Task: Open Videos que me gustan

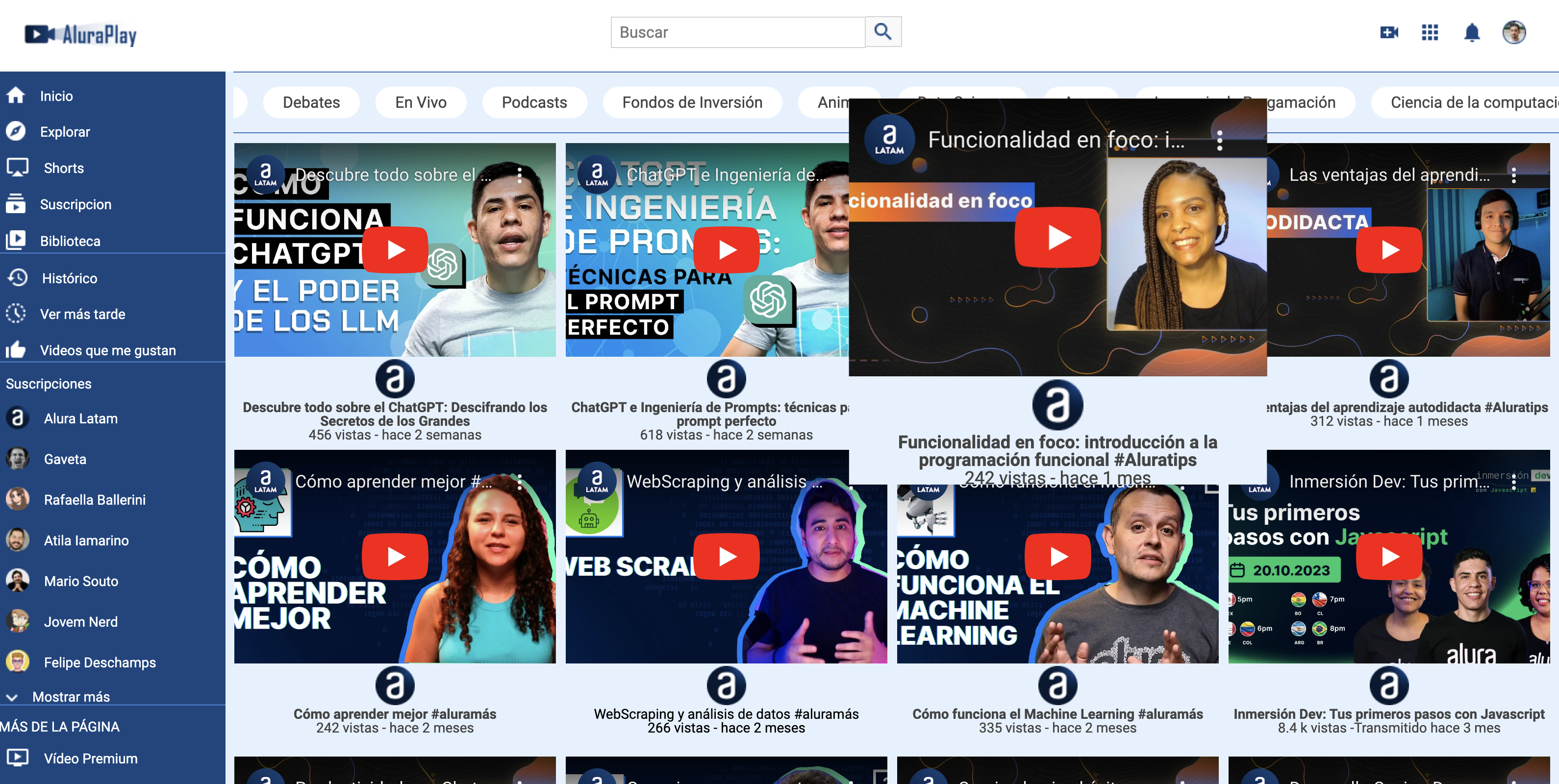Action: tap(107, 350)
